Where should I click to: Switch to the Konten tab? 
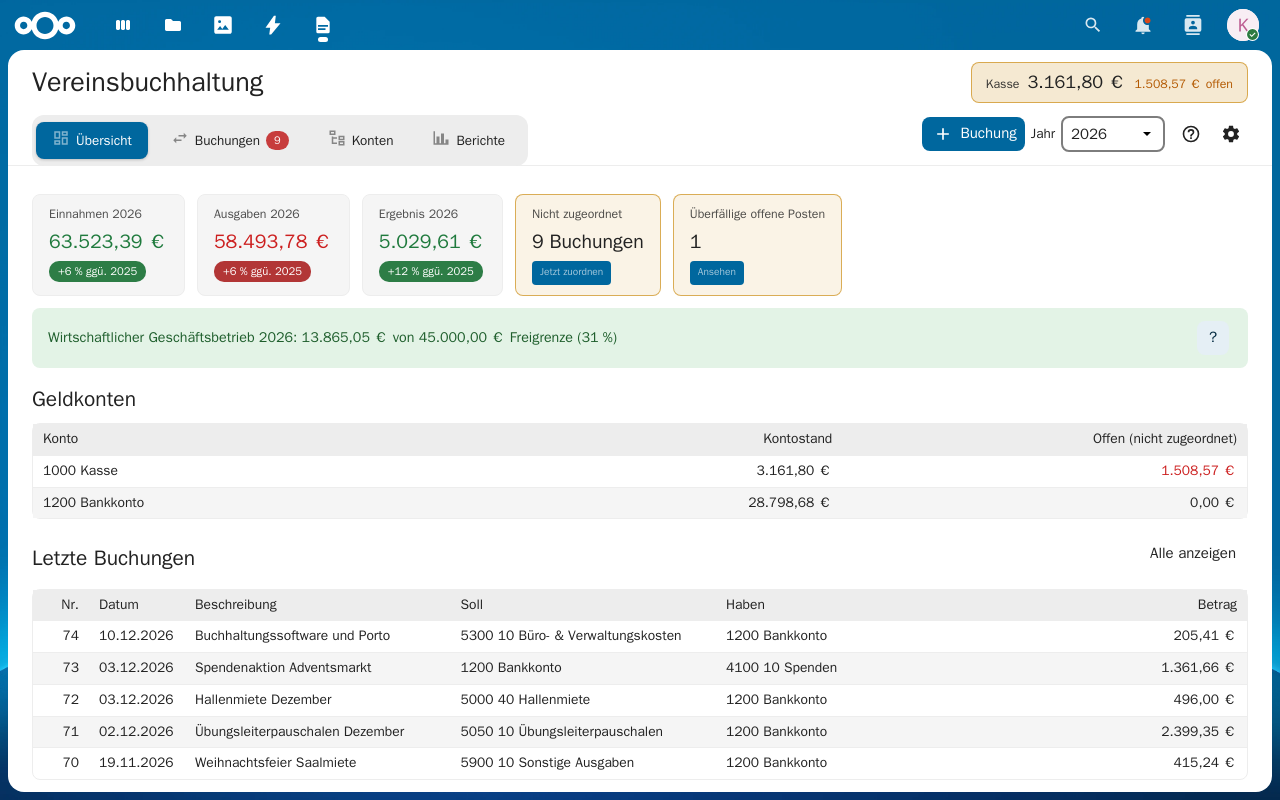tap(361, 140)
